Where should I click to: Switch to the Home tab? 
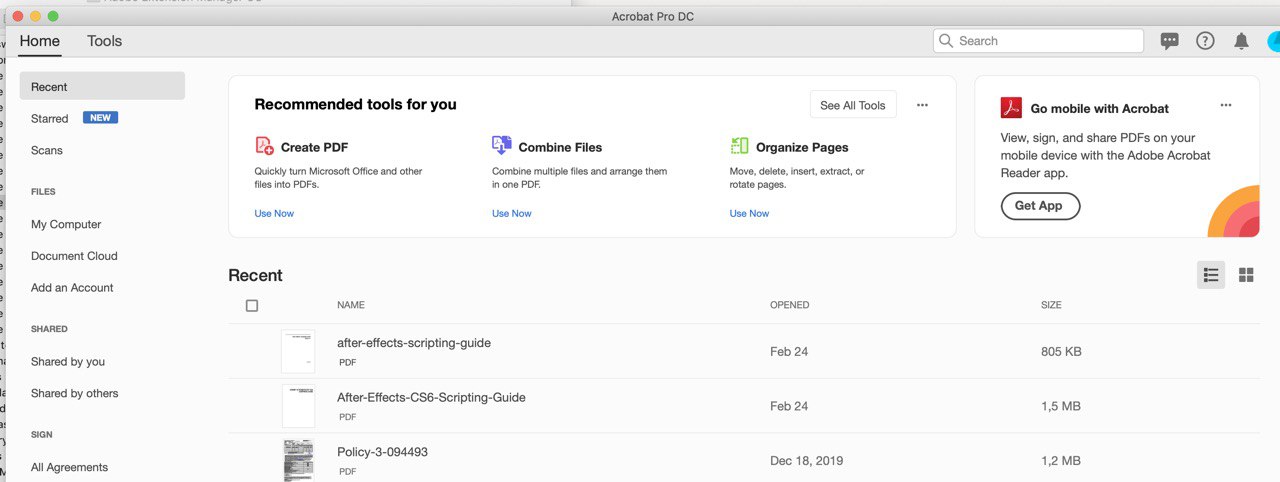click(40, 41)
